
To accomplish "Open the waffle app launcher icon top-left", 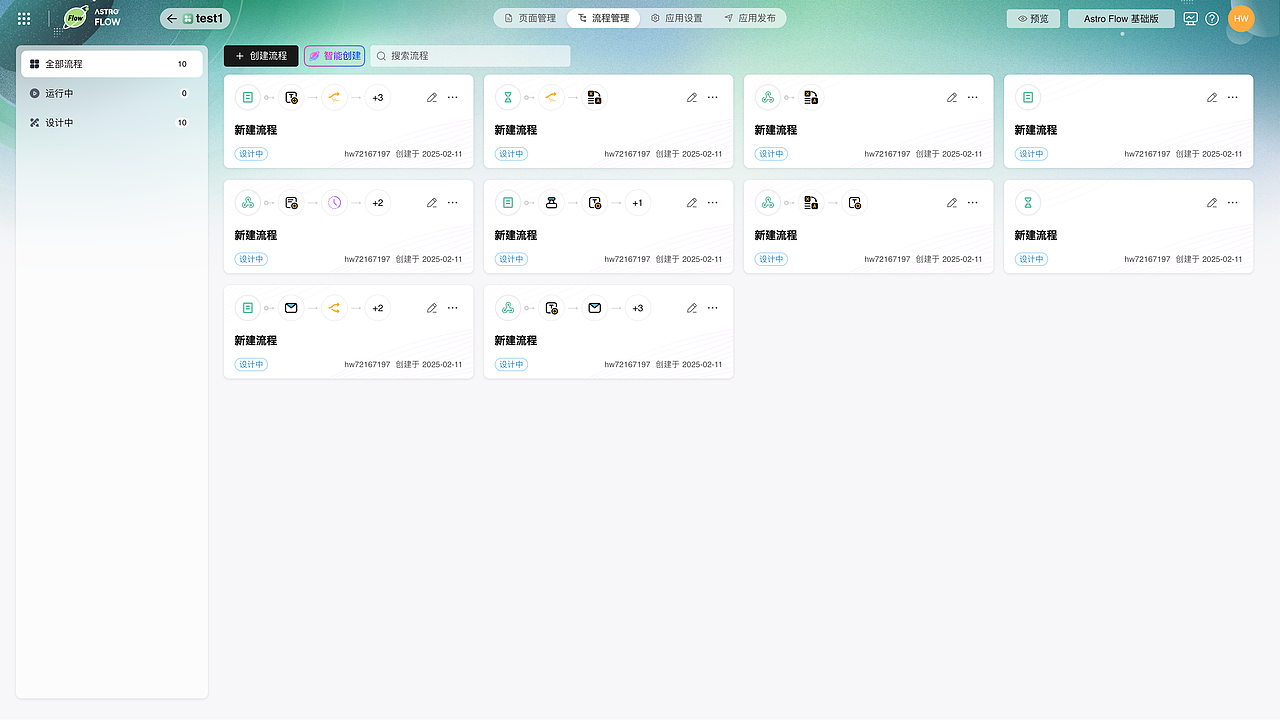I will coord(24,17).
